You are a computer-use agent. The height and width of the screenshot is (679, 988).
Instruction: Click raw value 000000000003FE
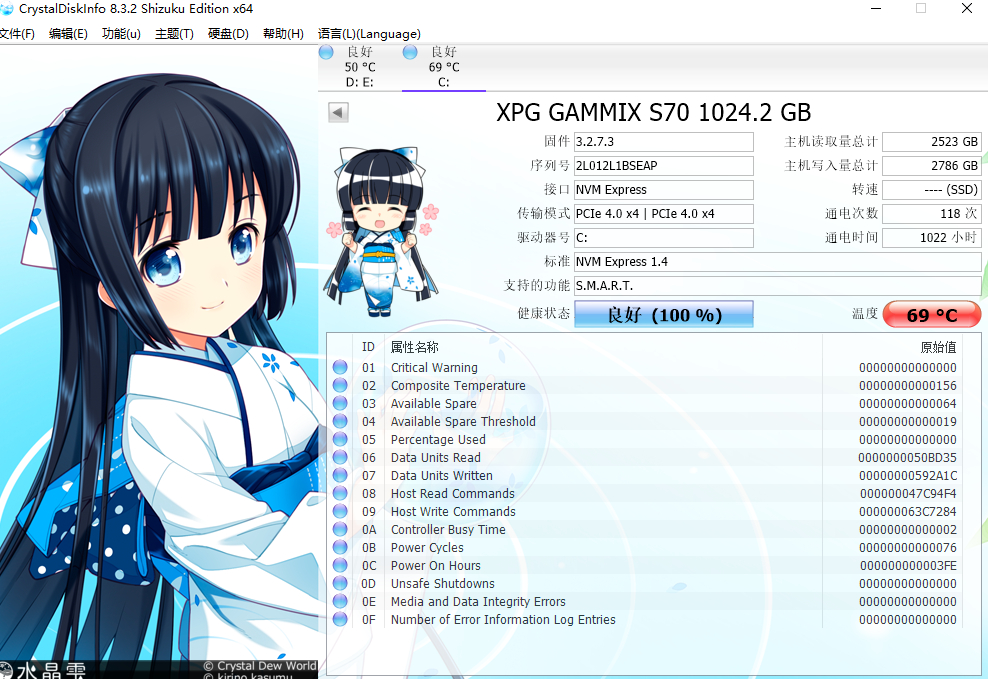pyautogui.click(x=908, y=566)
